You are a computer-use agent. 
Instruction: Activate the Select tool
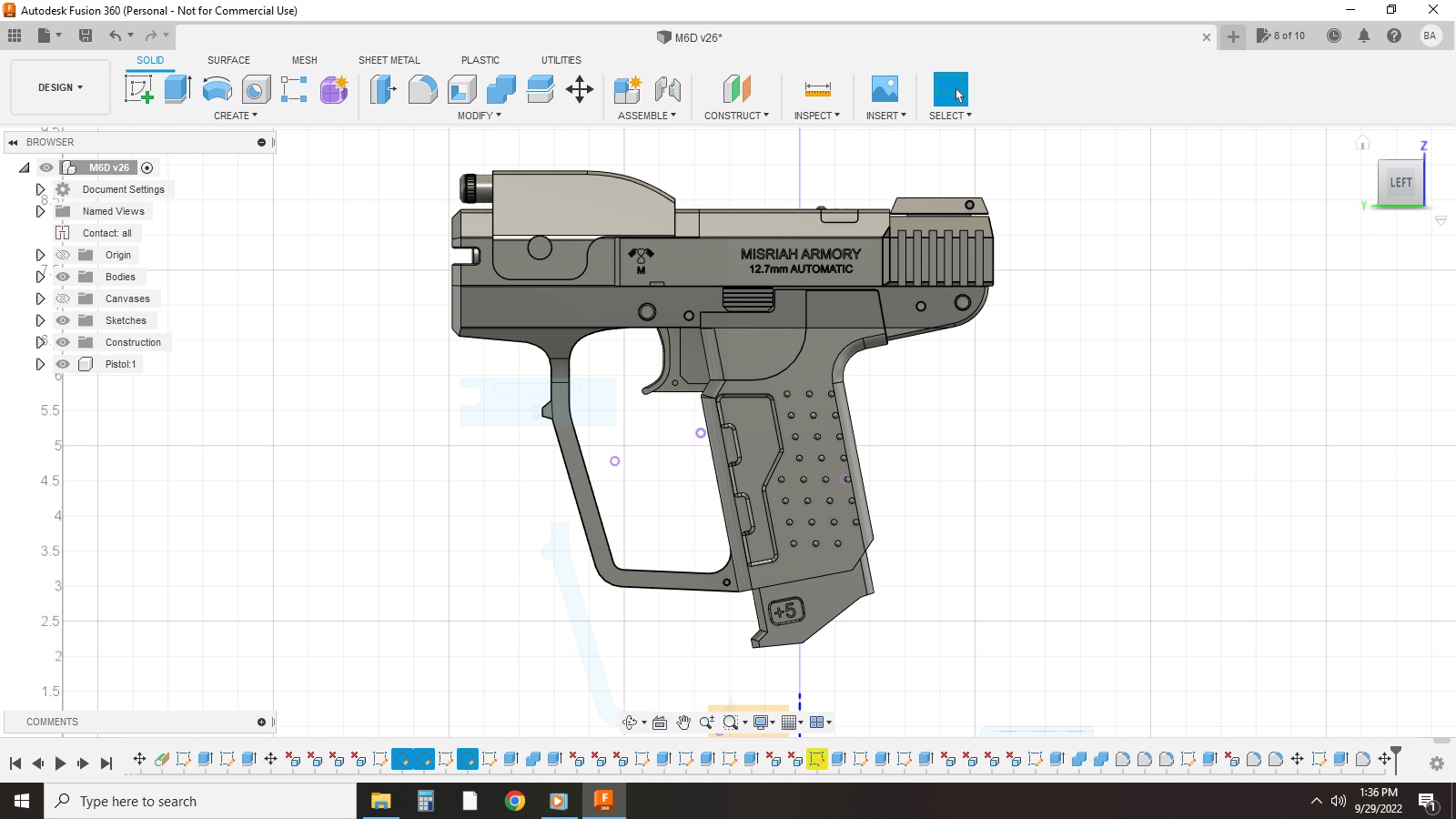click(x=950, y=89)
